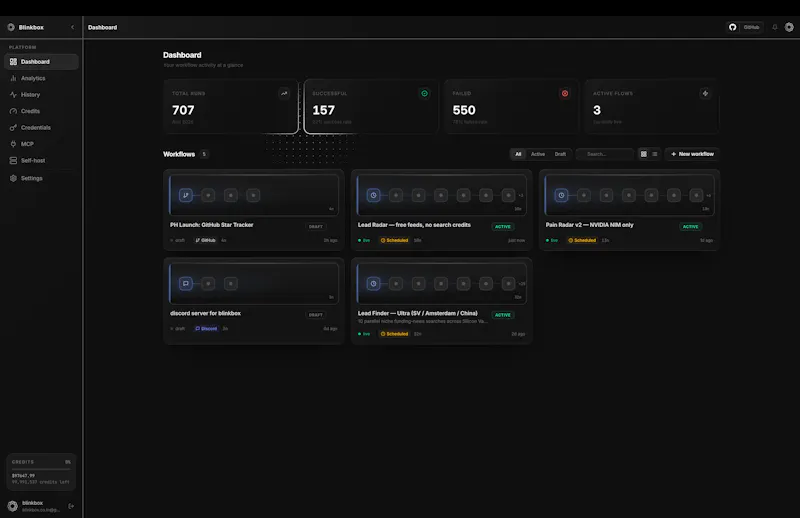800x518 pixels.
Task: Show All workflows filter tab
Action: tap(518, 154)
